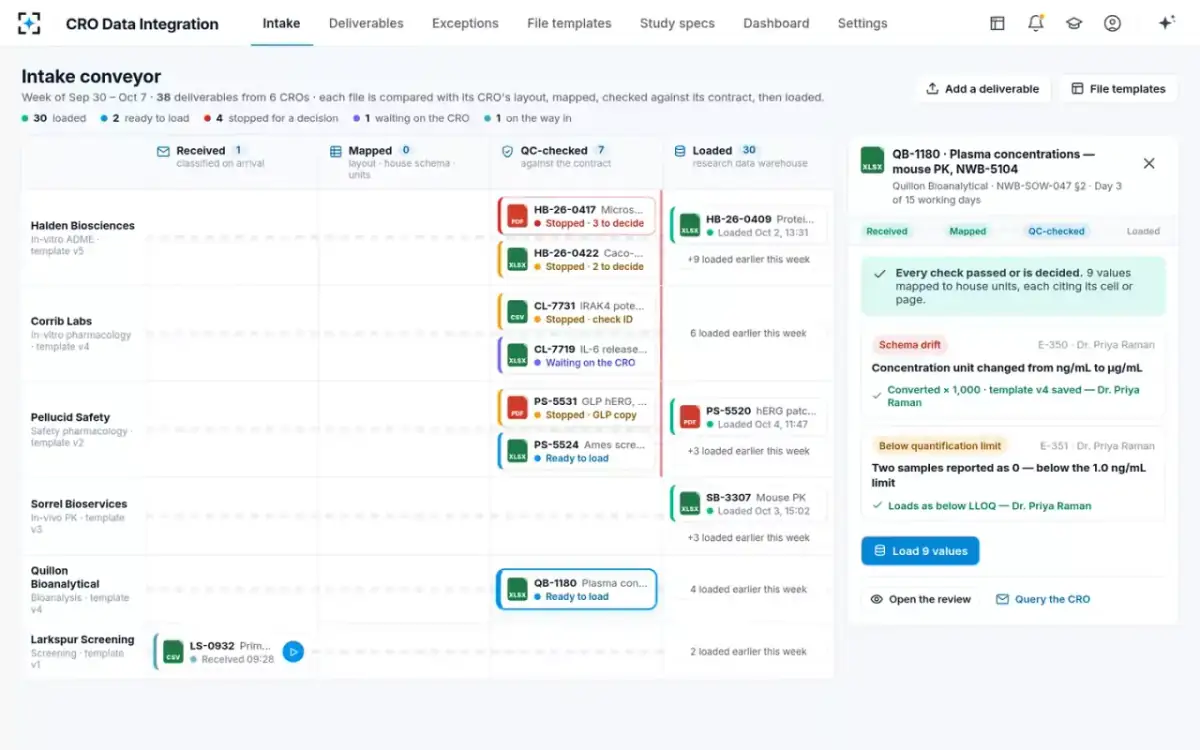Click the File templates button at top right
This screenshot has width=1200, height=750.
pos(1117,89)
